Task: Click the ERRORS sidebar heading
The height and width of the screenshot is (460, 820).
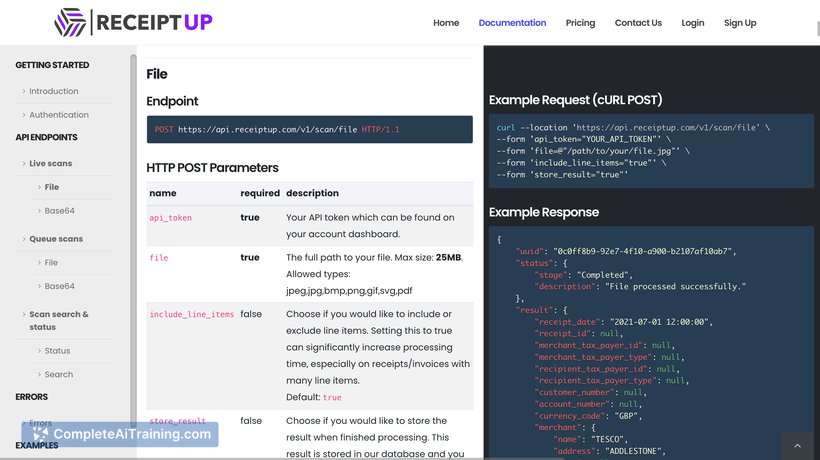Action: pyautogui.click(x=31, y=397)
